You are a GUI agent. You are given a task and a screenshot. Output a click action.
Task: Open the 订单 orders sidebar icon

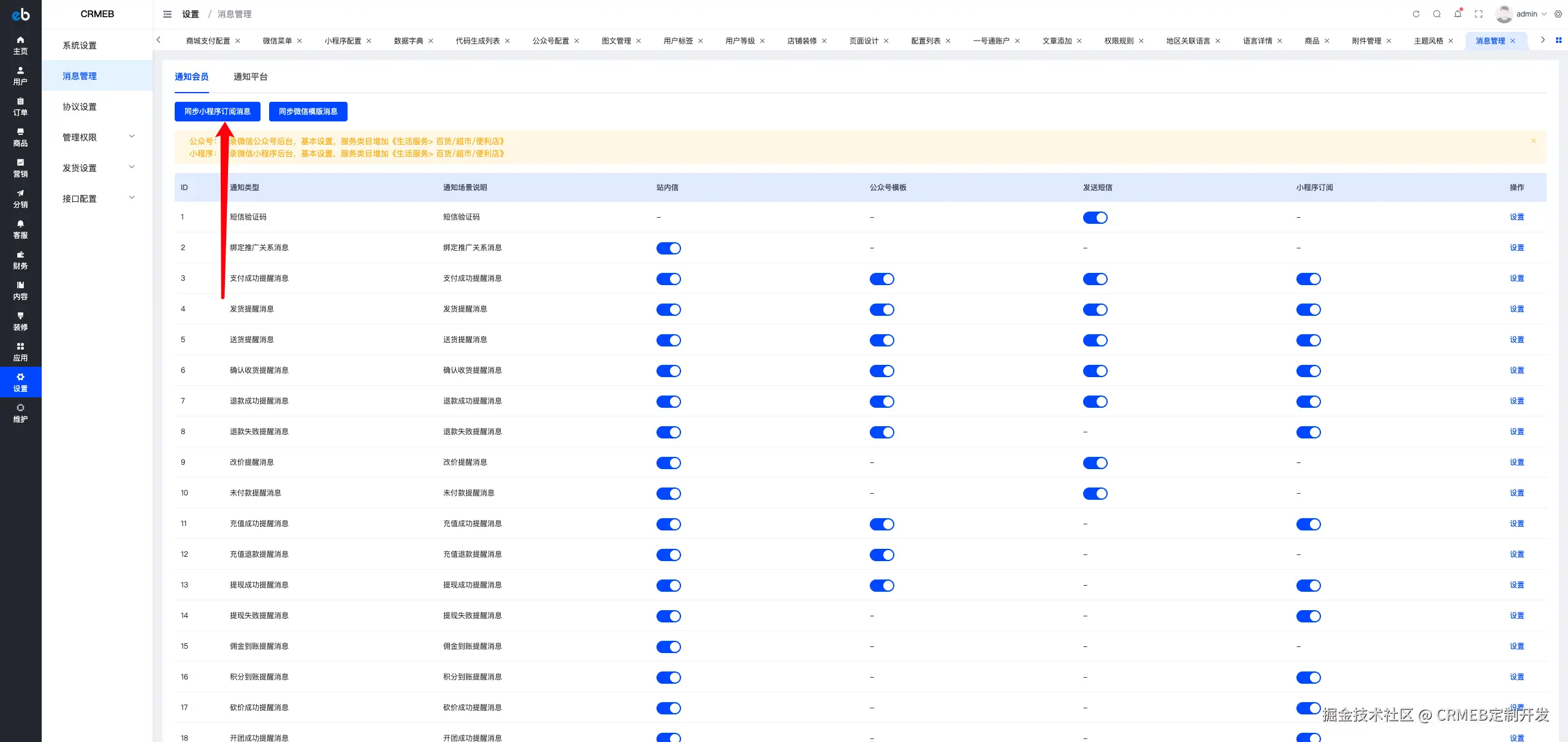click(x=20, y=106)
